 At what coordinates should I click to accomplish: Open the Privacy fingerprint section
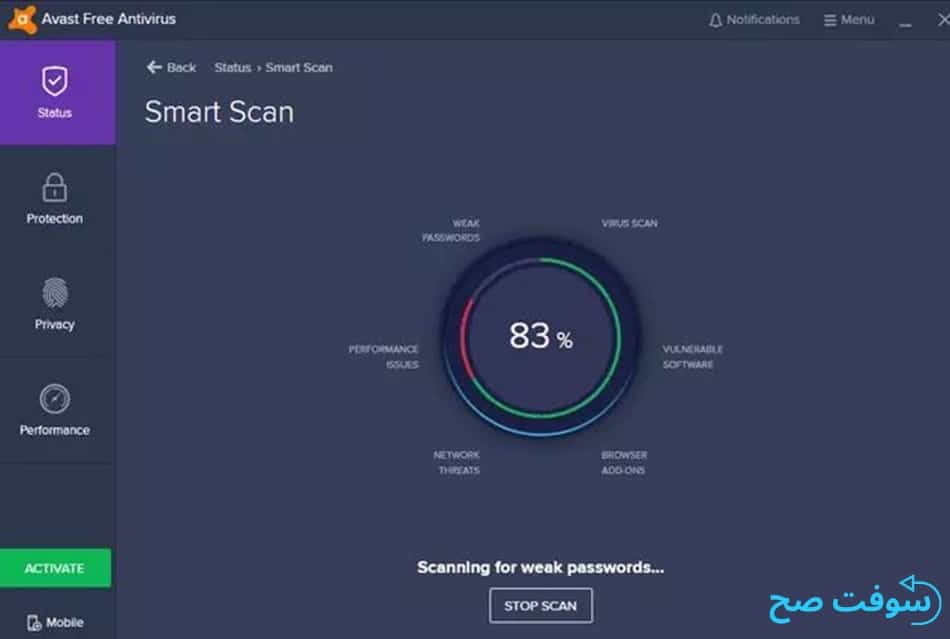pos(55,304)
